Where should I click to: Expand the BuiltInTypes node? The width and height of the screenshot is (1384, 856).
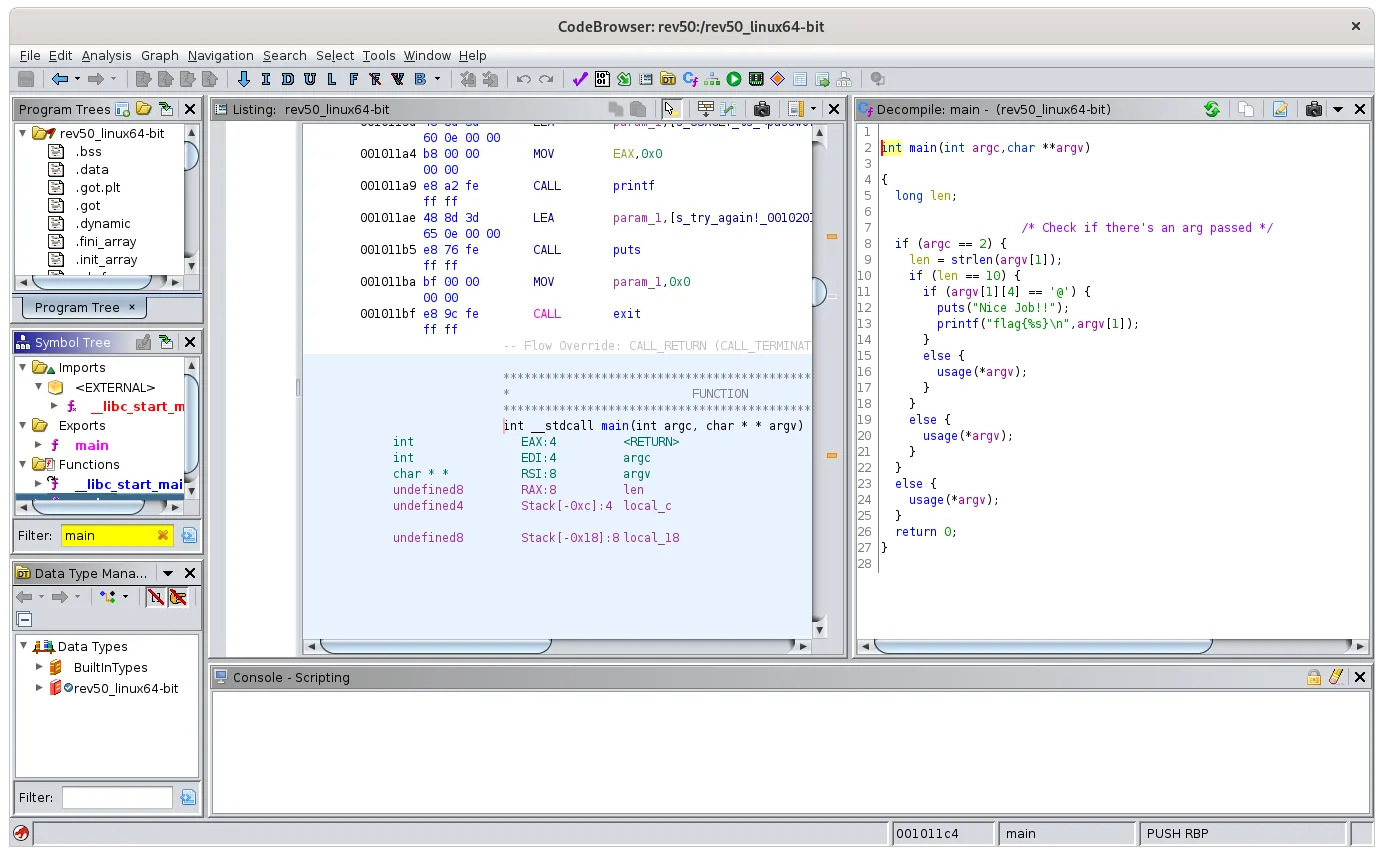pyautogui.click(x=39, y=667)
